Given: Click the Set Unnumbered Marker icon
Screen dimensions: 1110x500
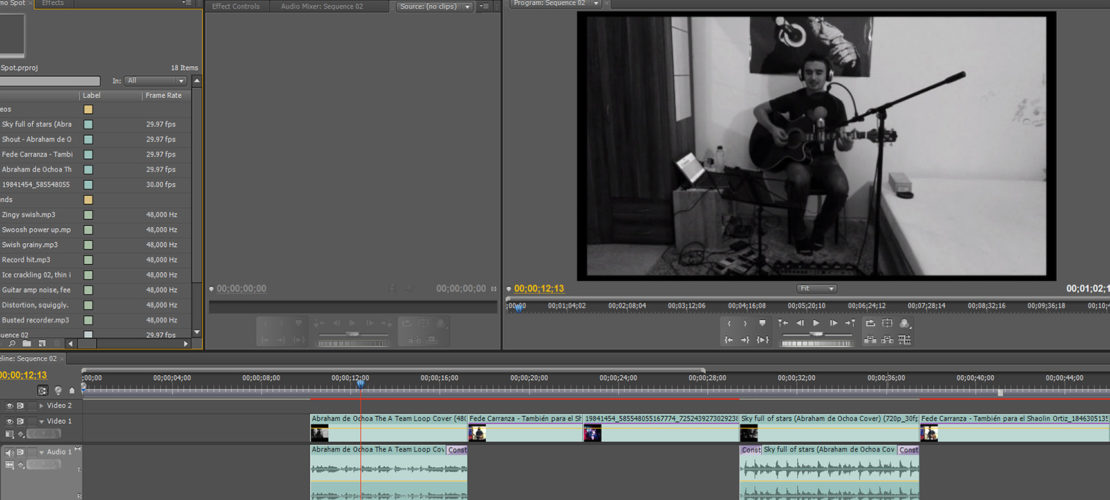Looking at the screenshot, I should click(x=762, y=323).
